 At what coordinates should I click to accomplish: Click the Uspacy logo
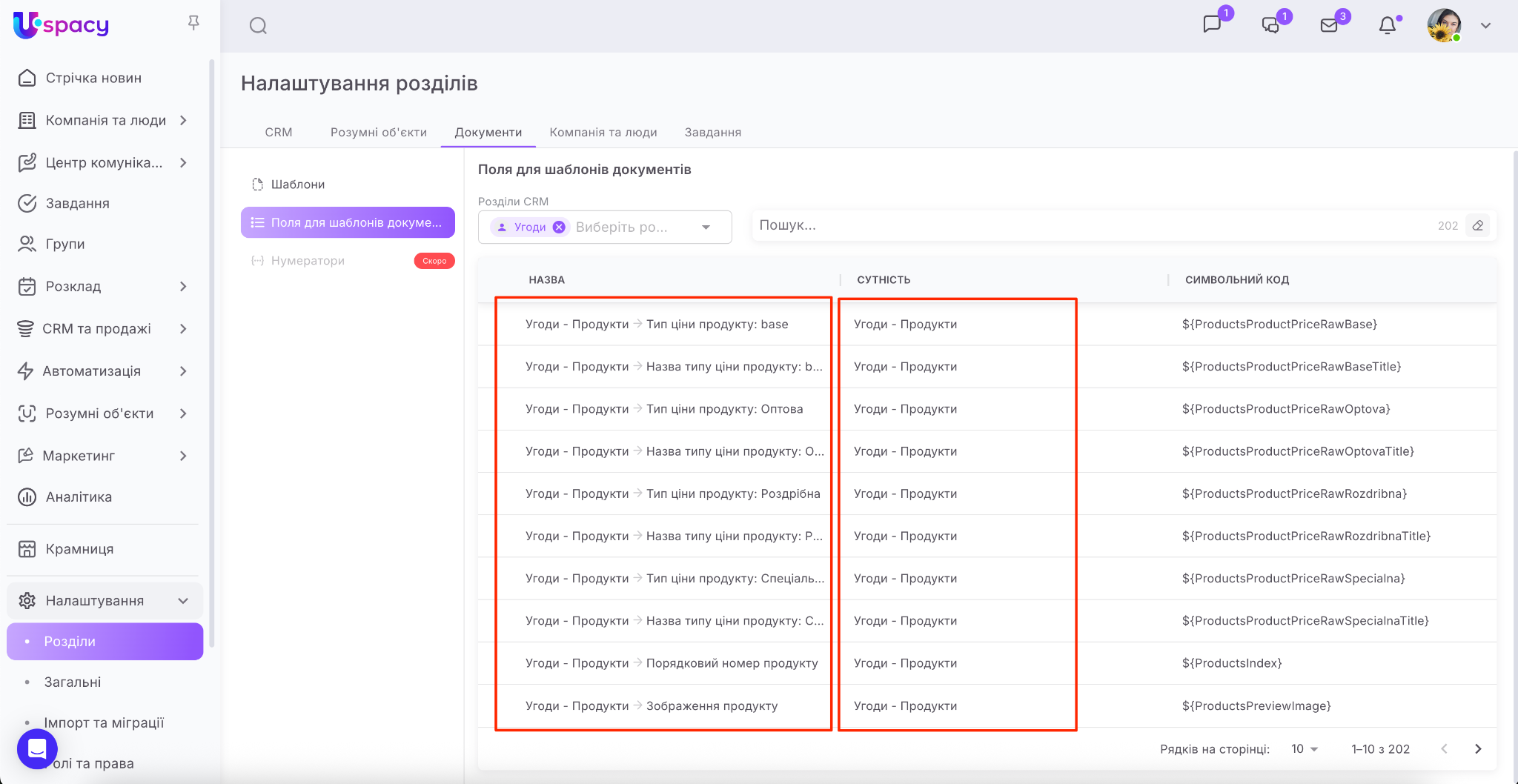click(x=62, y=25)
